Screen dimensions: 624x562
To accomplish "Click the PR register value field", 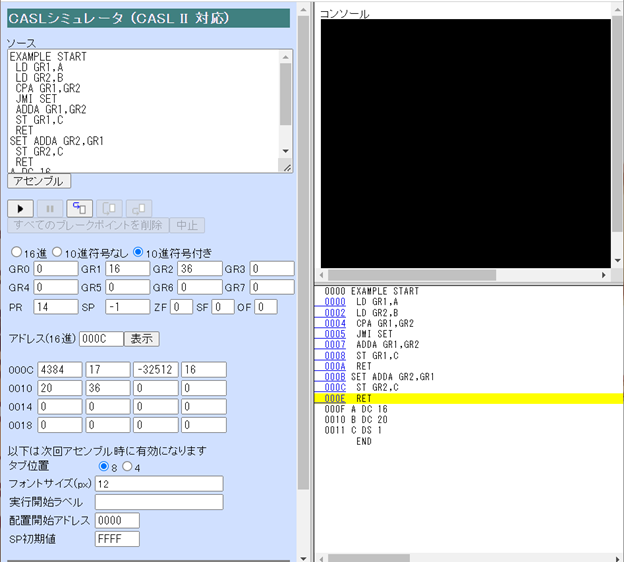I will [55, 307].
